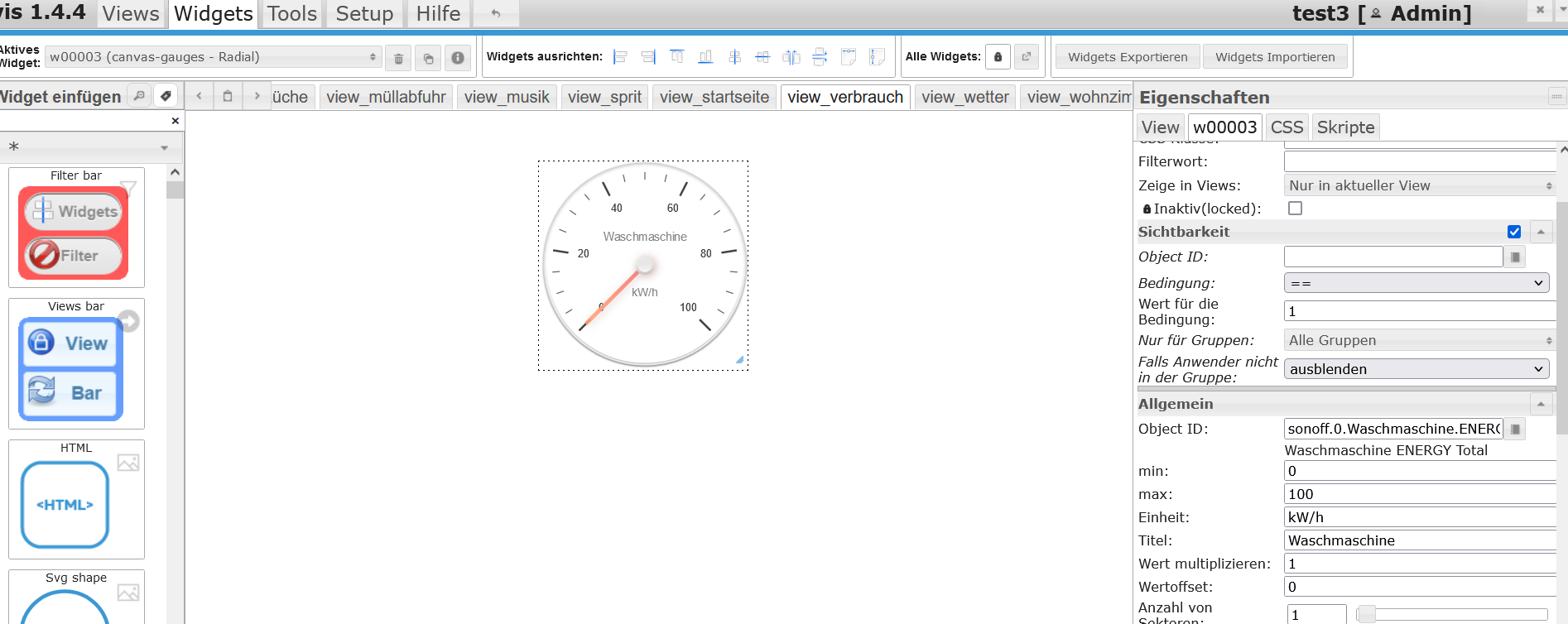Select the HTML widget thumbnail
Viewport: 1568px width, 624px height.
76,499
